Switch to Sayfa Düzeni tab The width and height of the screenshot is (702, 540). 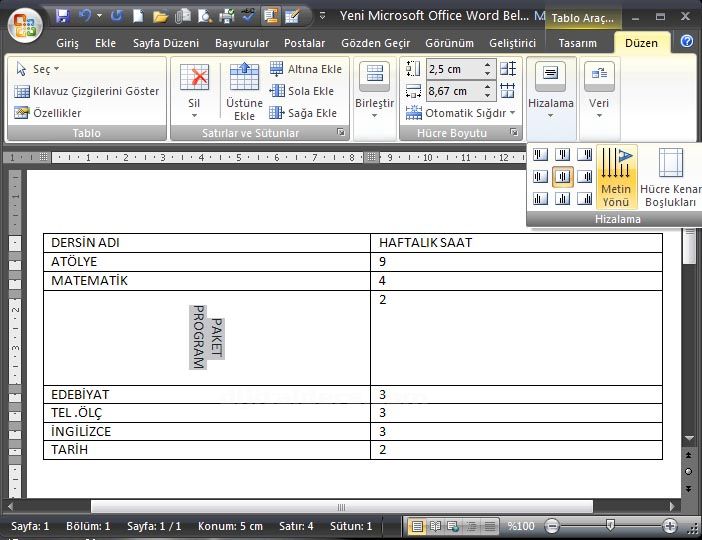(x=166, y=43)
